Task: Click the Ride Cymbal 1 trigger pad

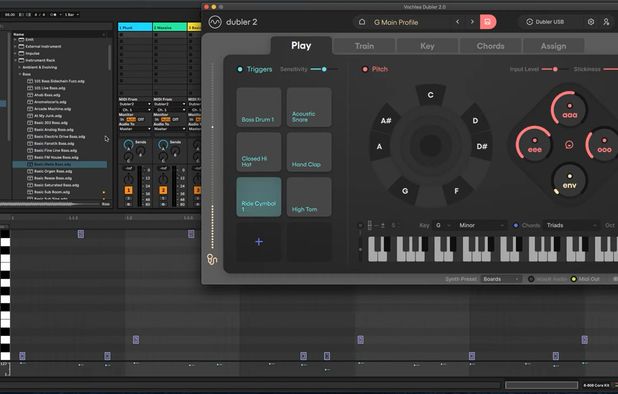Action: coord(259,197)
